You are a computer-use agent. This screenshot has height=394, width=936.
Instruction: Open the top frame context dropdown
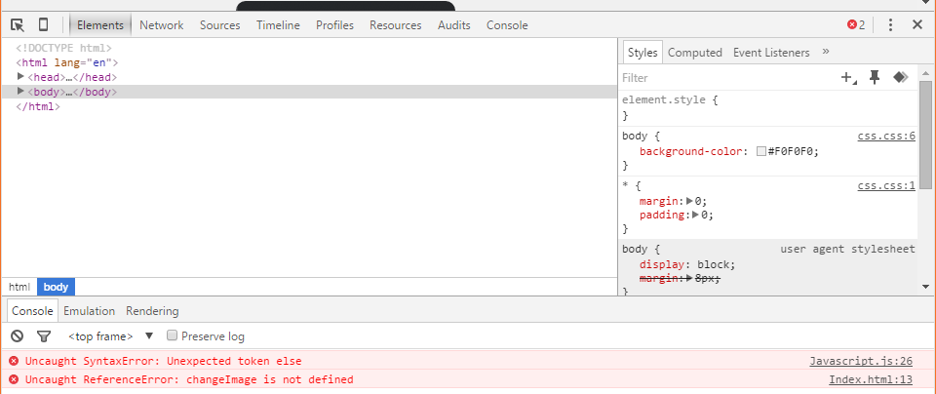pos(111,336)
